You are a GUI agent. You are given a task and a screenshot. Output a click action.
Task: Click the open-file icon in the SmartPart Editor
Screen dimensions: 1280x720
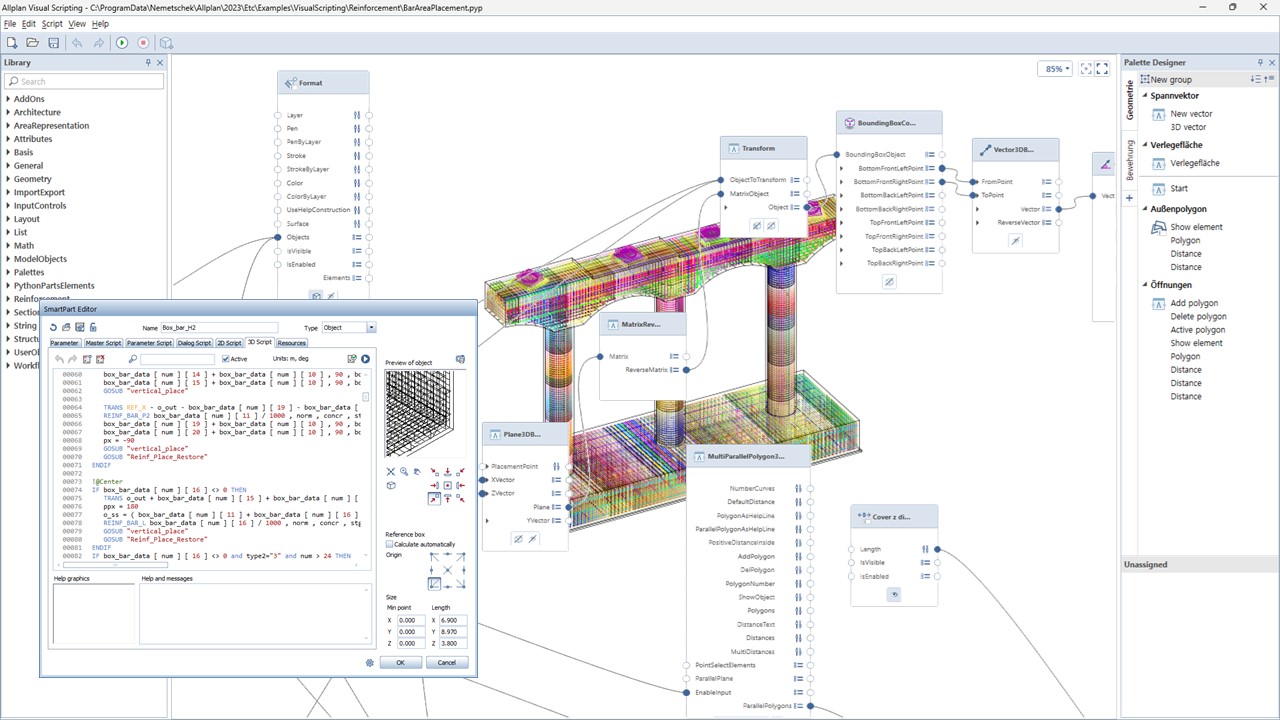click(x=66, y=327)
